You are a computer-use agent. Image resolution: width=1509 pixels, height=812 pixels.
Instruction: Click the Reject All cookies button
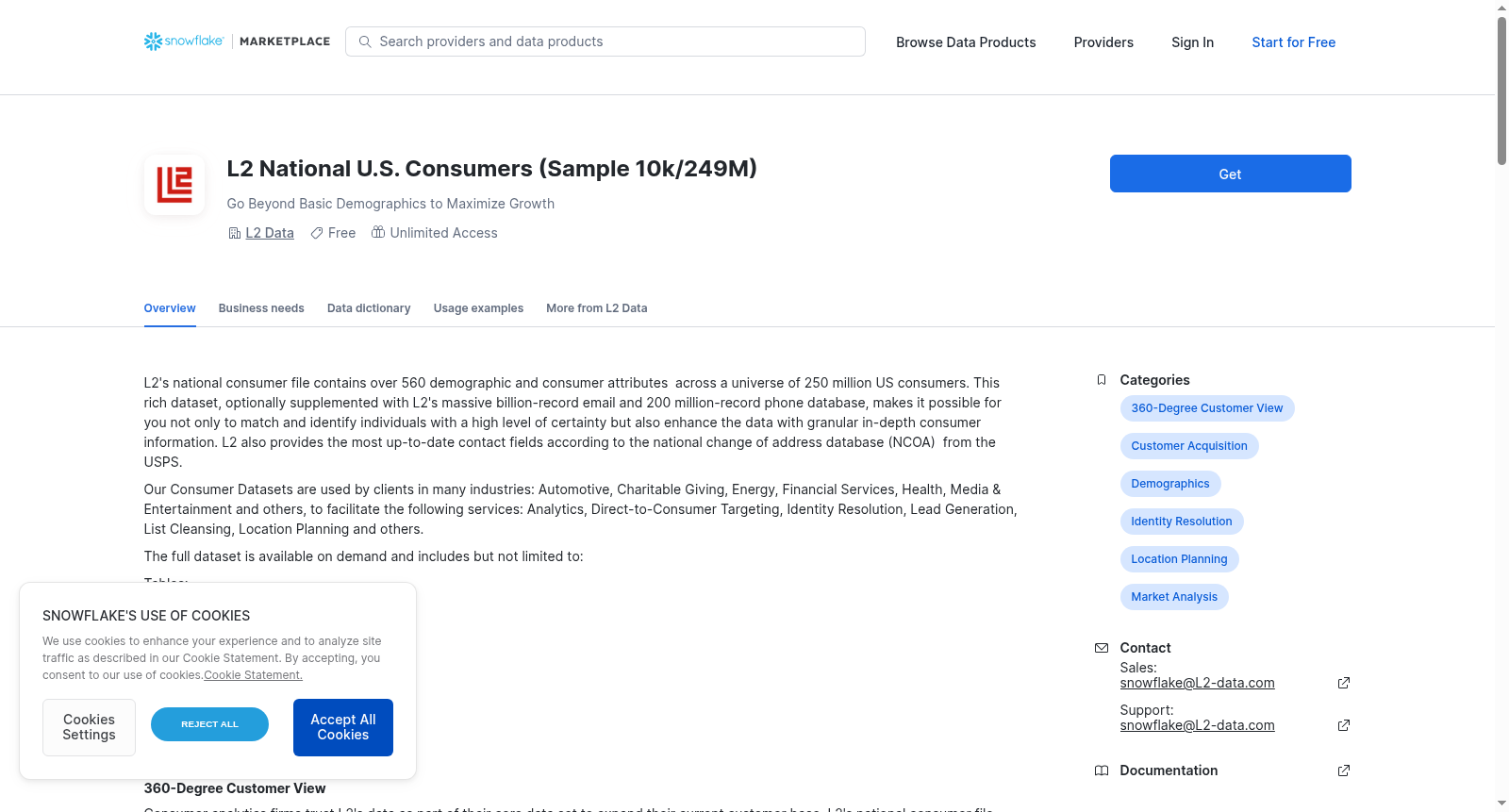click(x=210, y=724)
